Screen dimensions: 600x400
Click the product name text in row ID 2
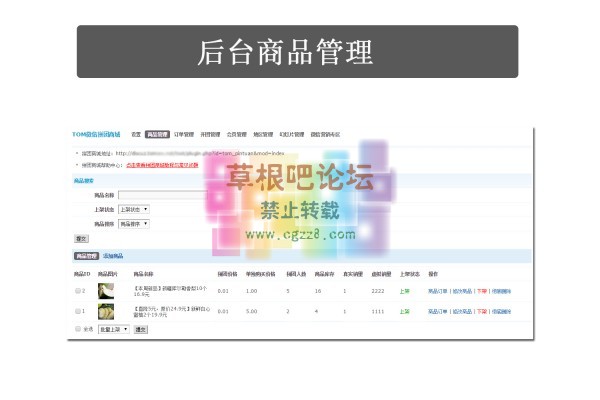pos(171,291)
